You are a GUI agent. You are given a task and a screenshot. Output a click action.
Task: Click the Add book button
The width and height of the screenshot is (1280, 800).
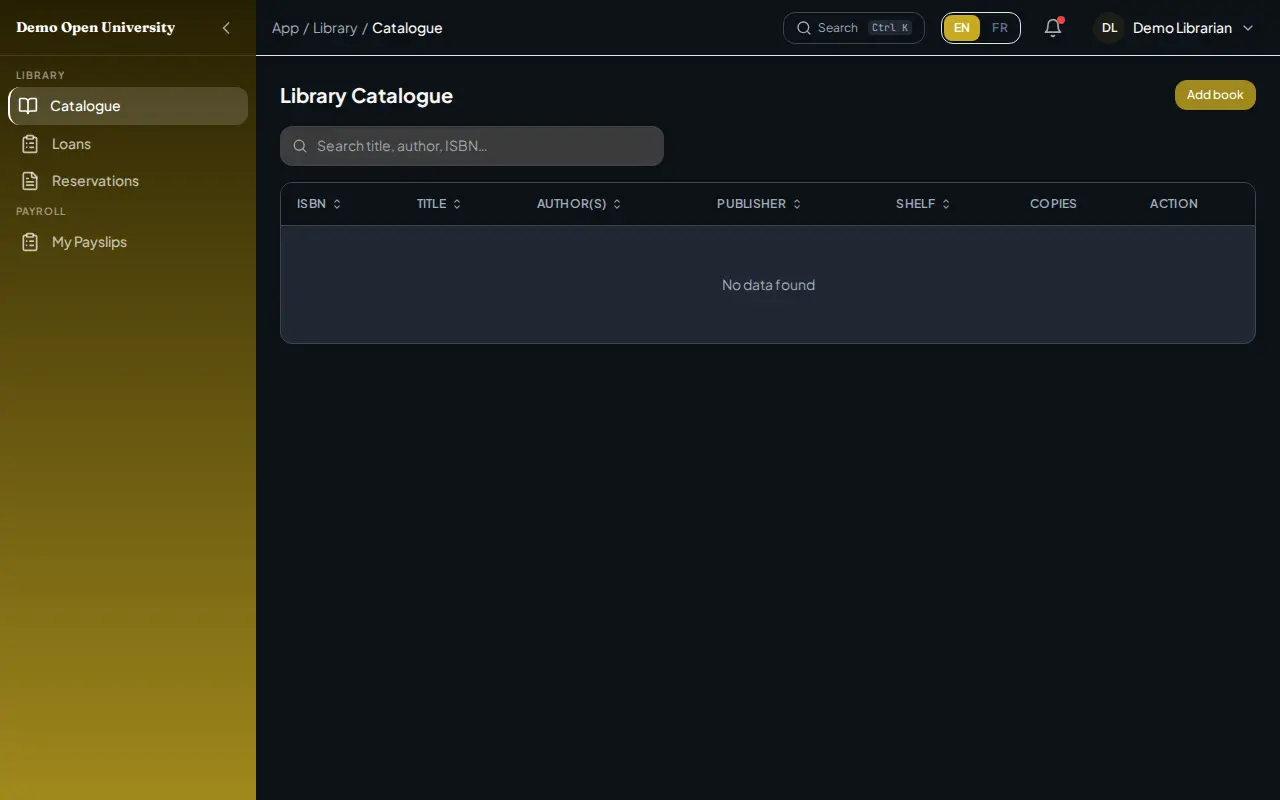pos(1215,95)
